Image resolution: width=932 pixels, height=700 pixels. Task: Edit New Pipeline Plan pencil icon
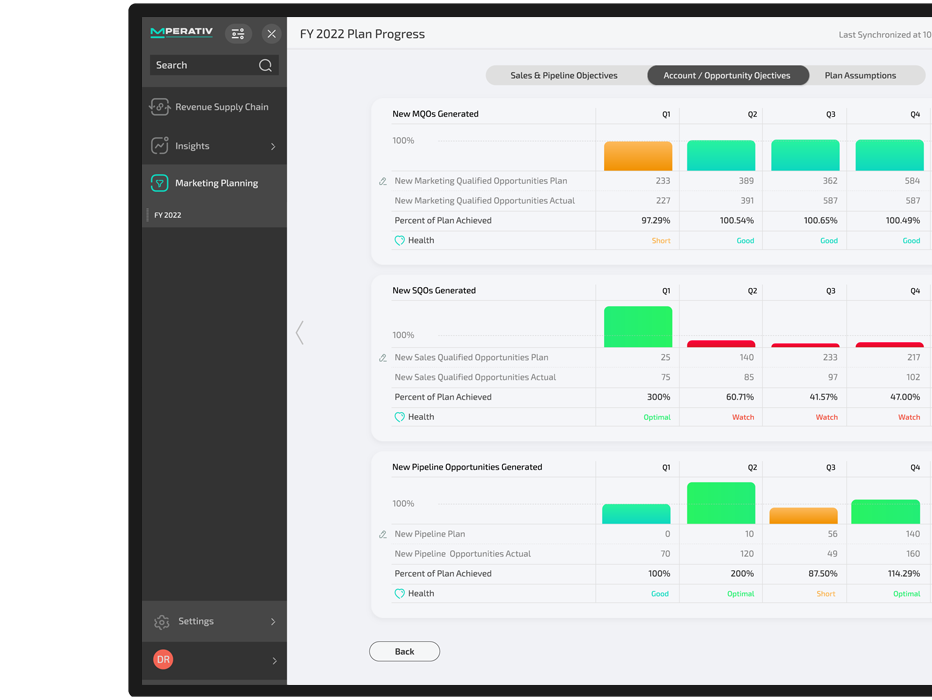click(383, 534)
